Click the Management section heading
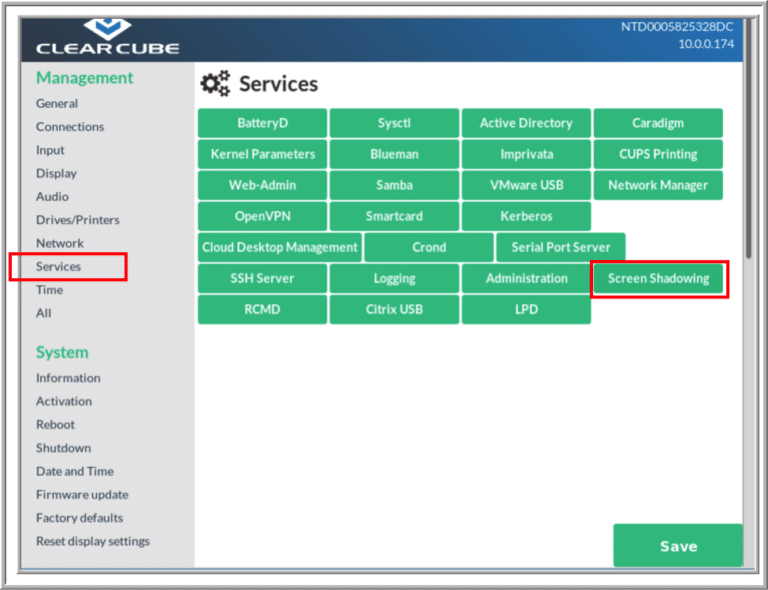Image resolution: width=768 pixels, height=590 pixels. tap(84, 78)
